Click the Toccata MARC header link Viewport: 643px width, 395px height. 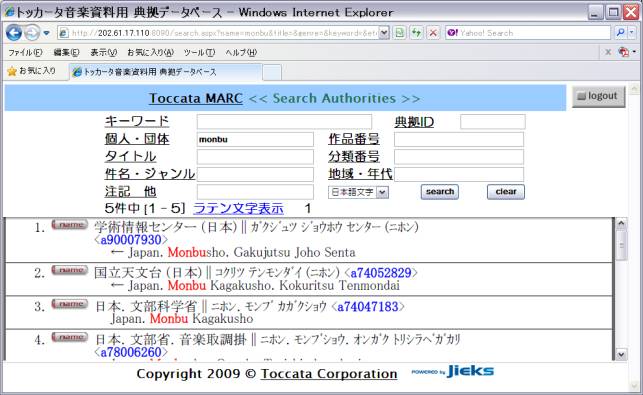click(196, 98)
